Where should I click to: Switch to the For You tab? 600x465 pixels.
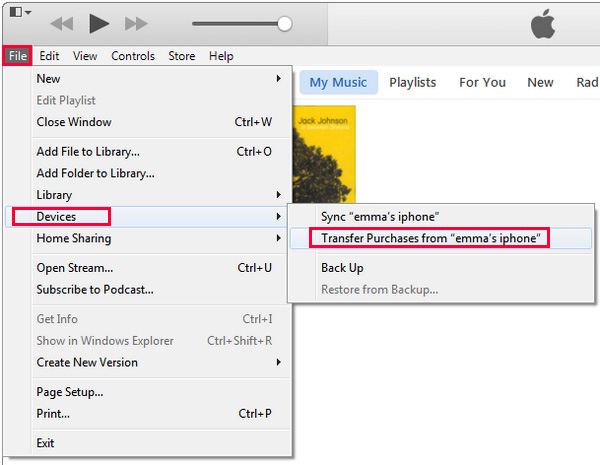[483, 82]
